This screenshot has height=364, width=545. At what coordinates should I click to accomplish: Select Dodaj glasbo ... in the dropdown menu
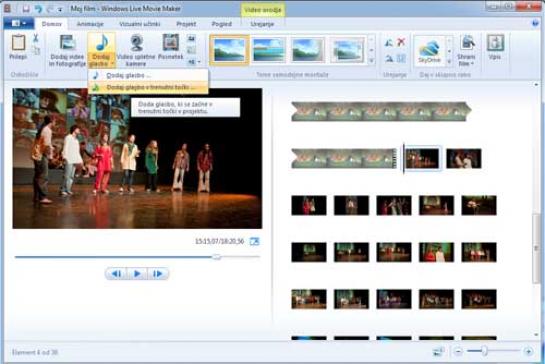tap(148, 75)
